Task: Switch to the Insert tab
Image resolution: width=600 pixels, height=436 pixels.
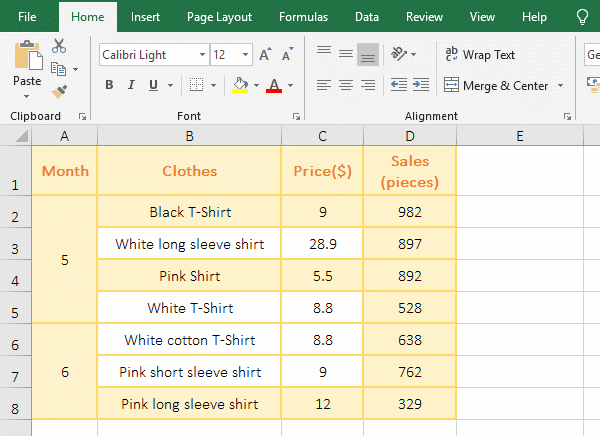Action: coord(145,17)
